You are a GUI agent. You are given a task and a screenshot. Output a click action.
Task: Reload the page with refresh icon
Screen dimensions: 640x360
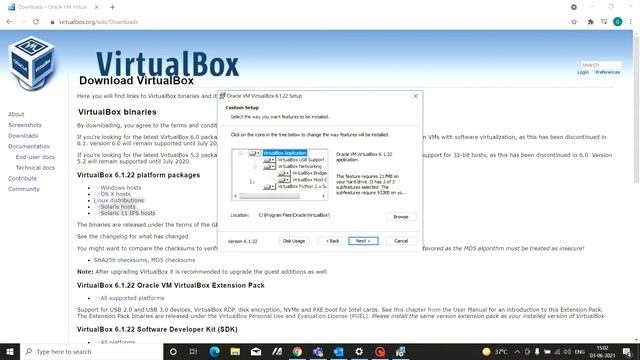36,22
